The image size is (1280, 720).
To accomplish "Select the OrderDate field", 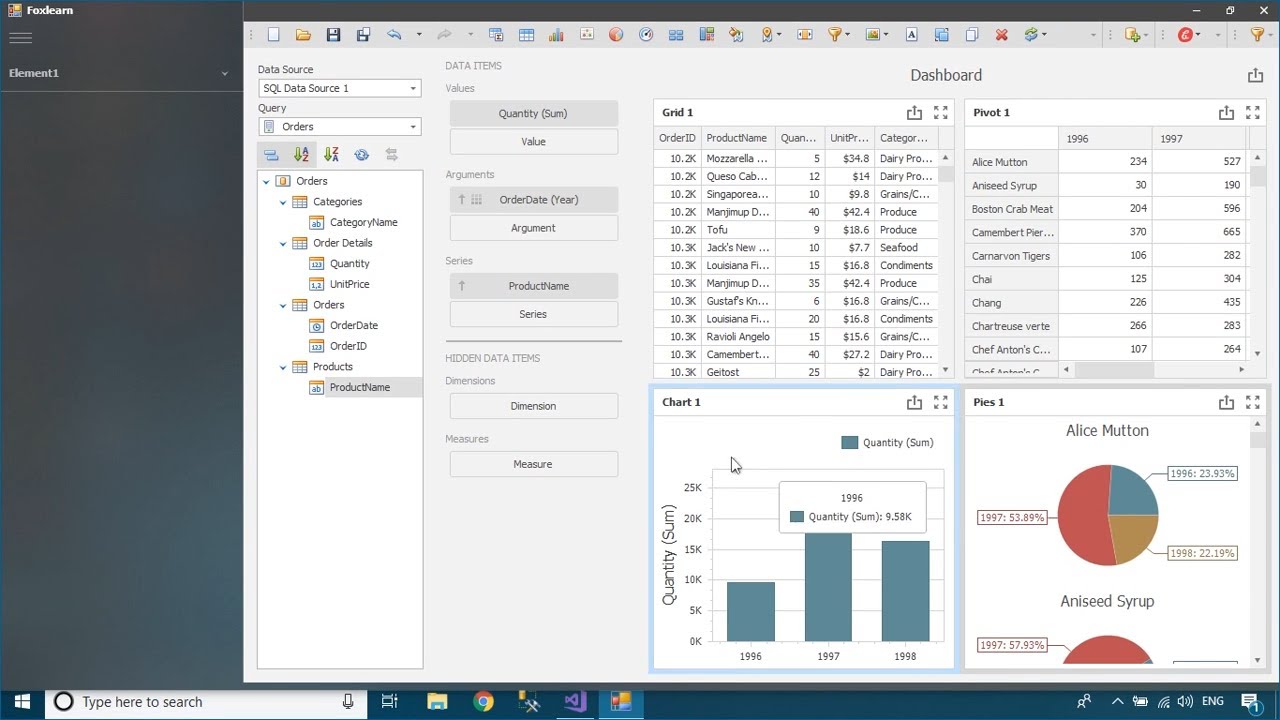I will [353, 325].
